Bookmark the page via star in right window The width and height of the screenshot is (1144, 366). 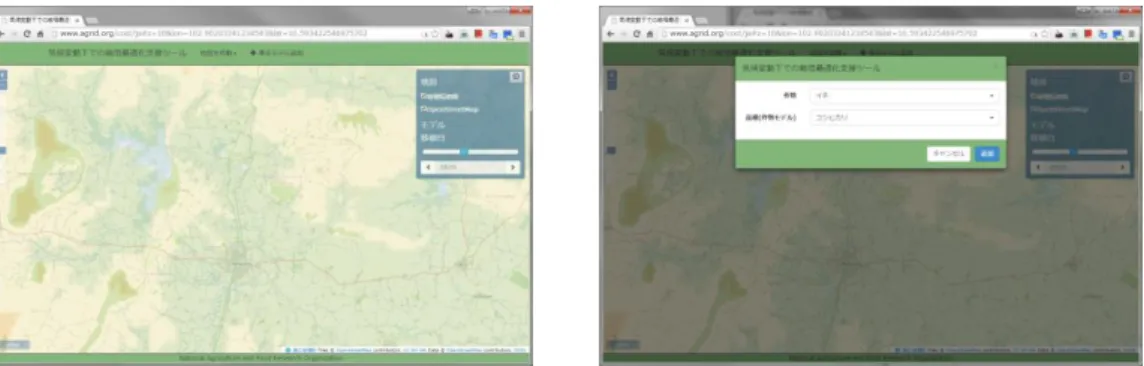(x=1045, y=34)
